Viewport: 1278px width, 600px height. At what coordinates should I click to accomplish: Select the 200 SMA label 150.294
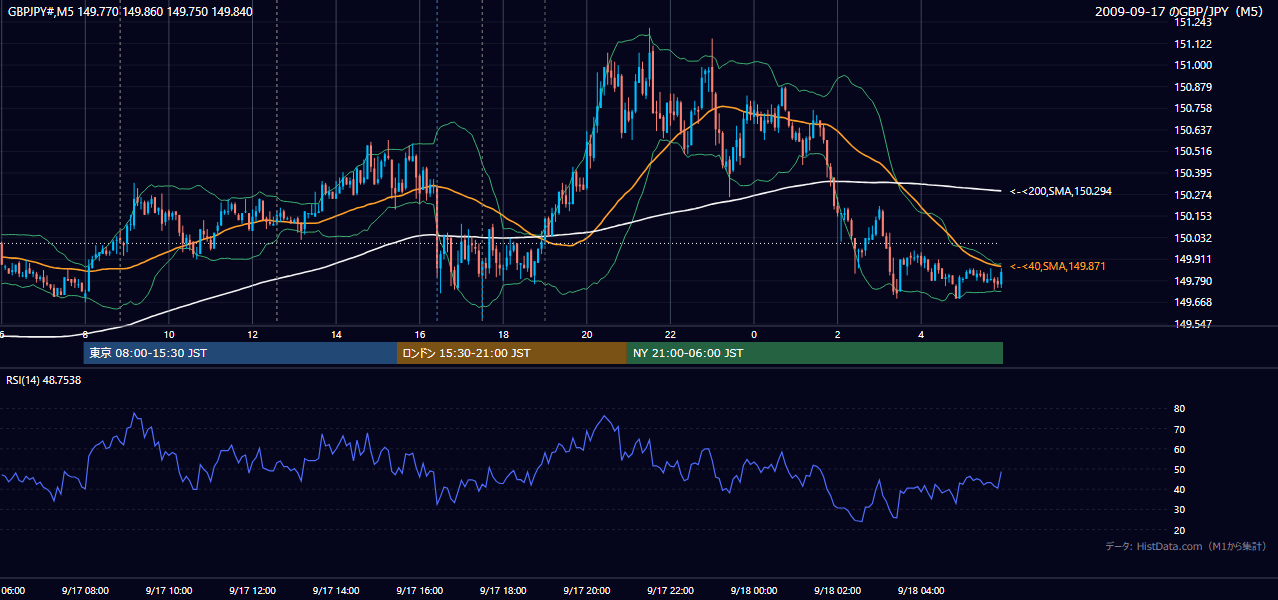click(x=1062, y=190)
